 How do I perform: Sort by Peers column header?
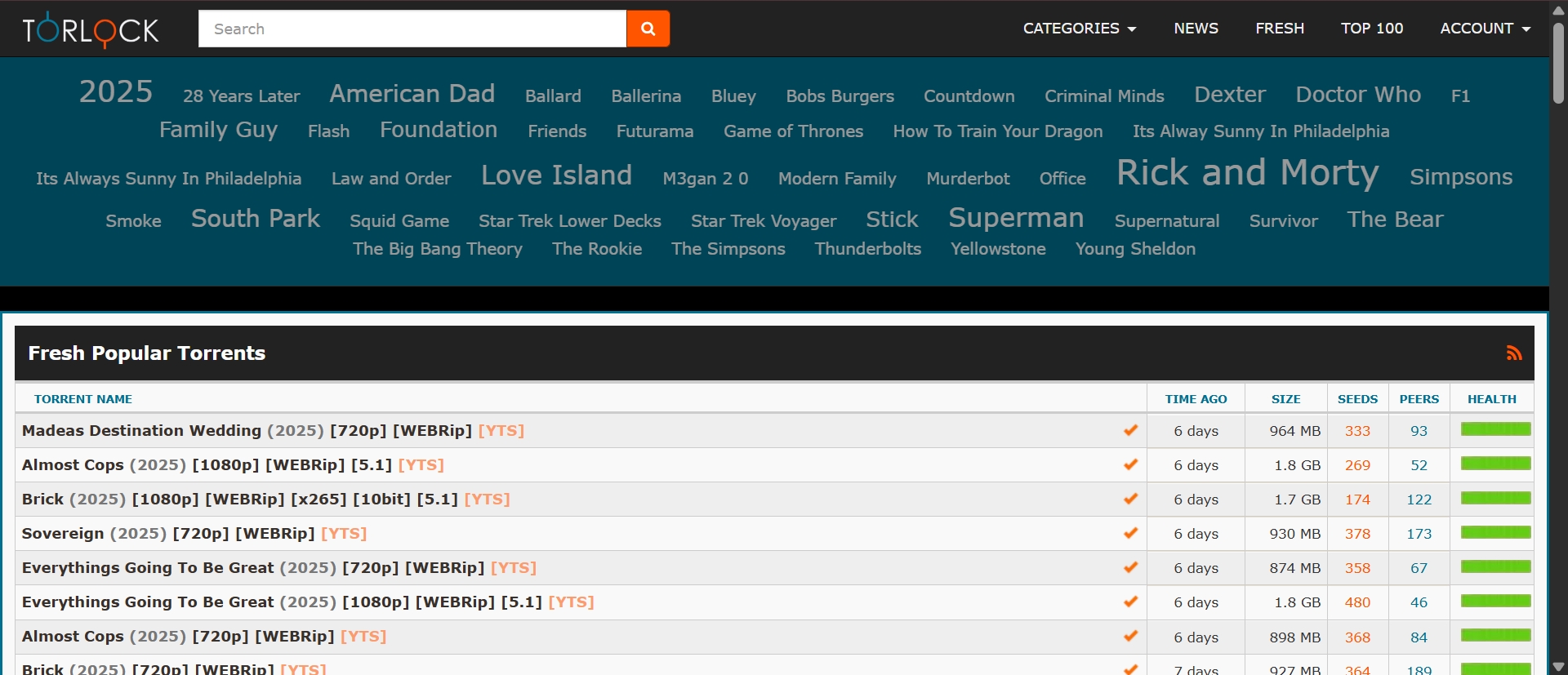1419,399
